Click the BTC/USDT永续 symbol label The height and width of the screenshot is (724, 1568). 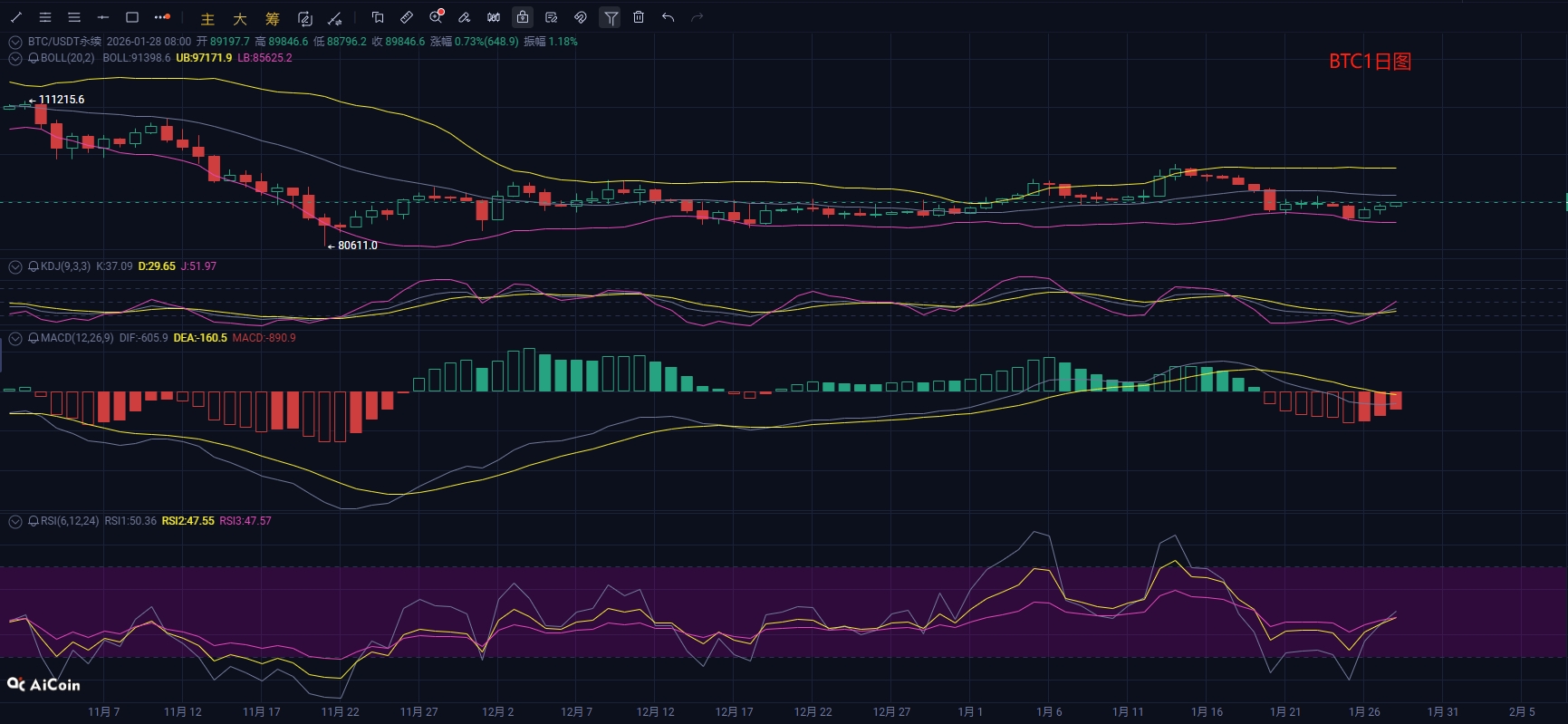point(64,42)
